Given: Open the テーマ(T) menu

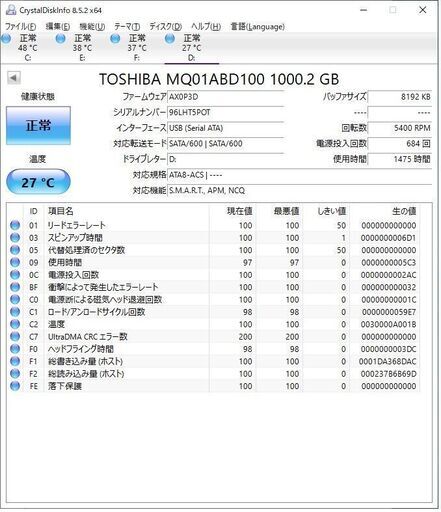Looking at the screenshot, I should (127, 26).
